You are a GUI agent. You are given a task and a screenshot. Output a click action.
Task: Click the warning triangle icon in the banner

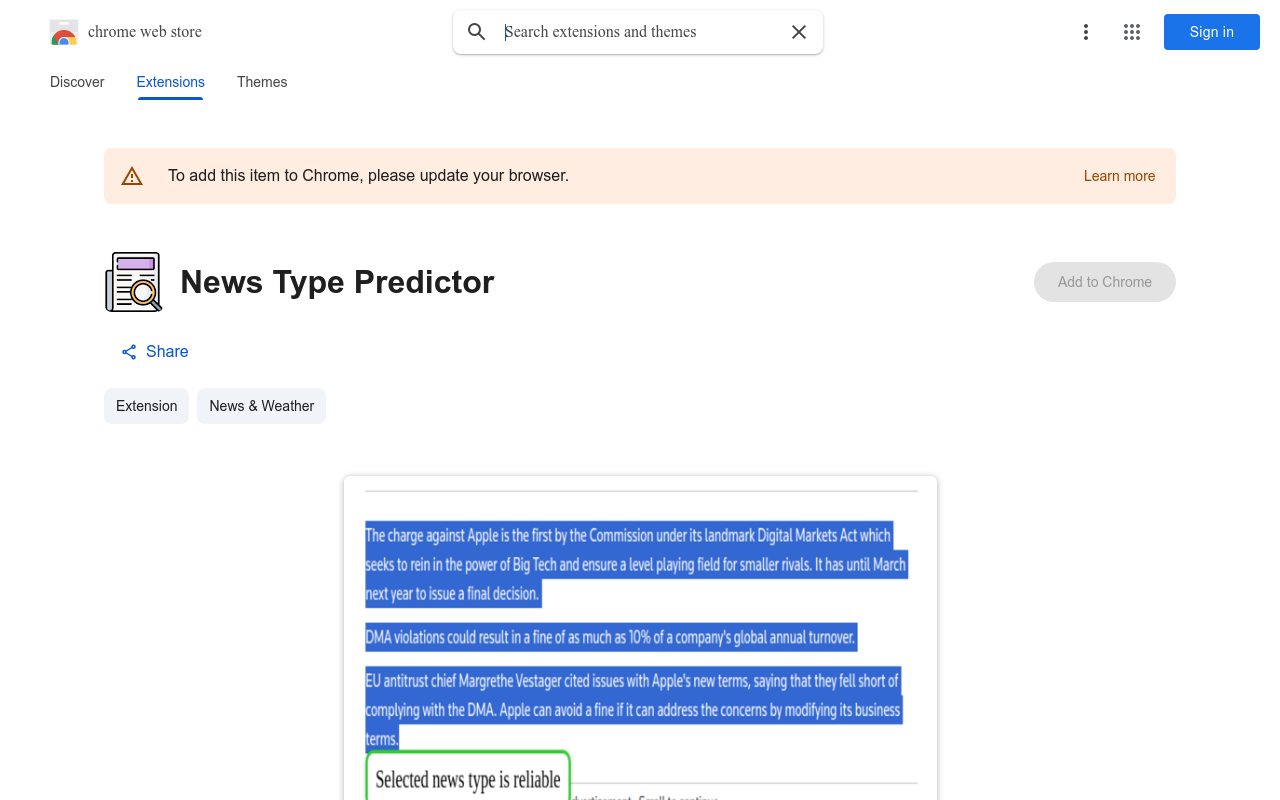coord(132,175)
